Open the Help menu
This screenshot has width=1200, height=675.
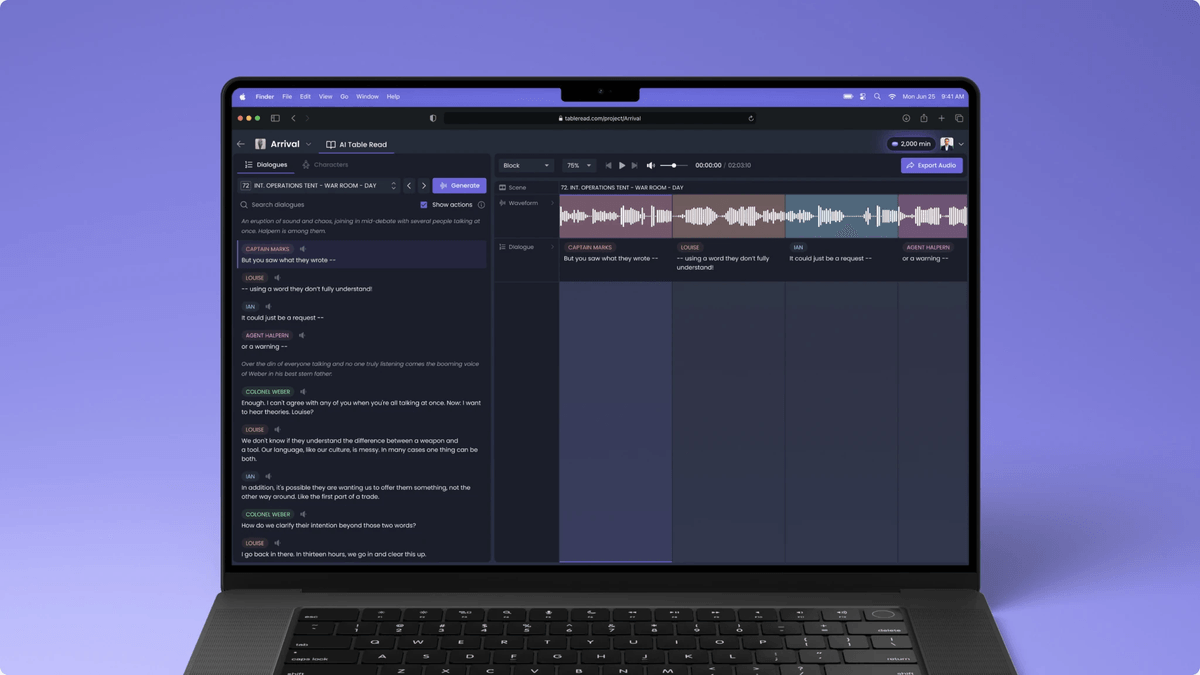(x=393, y=97)
